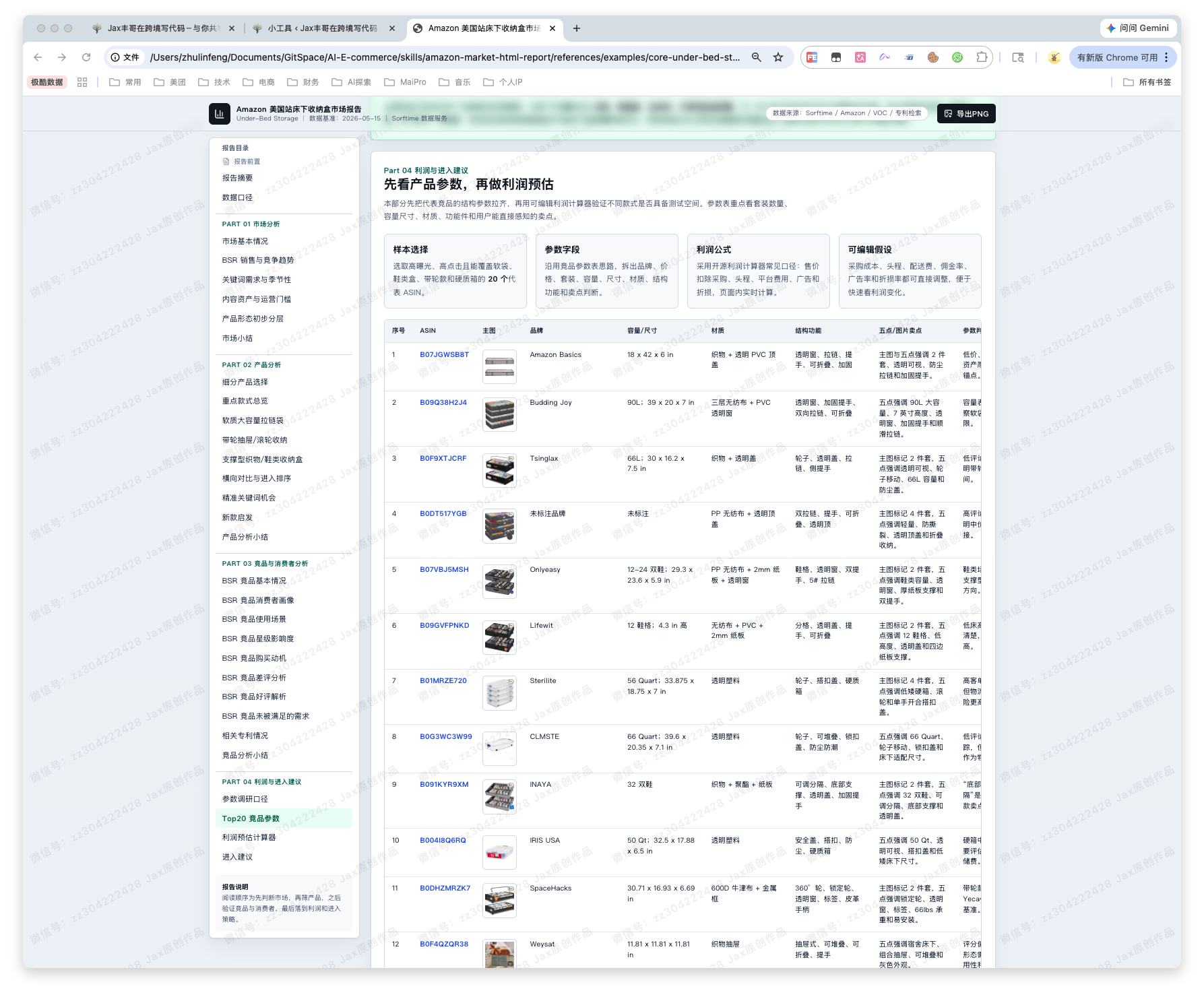
Task: Click the 可编辑假设 info card
Action: [x=910, y=271]
